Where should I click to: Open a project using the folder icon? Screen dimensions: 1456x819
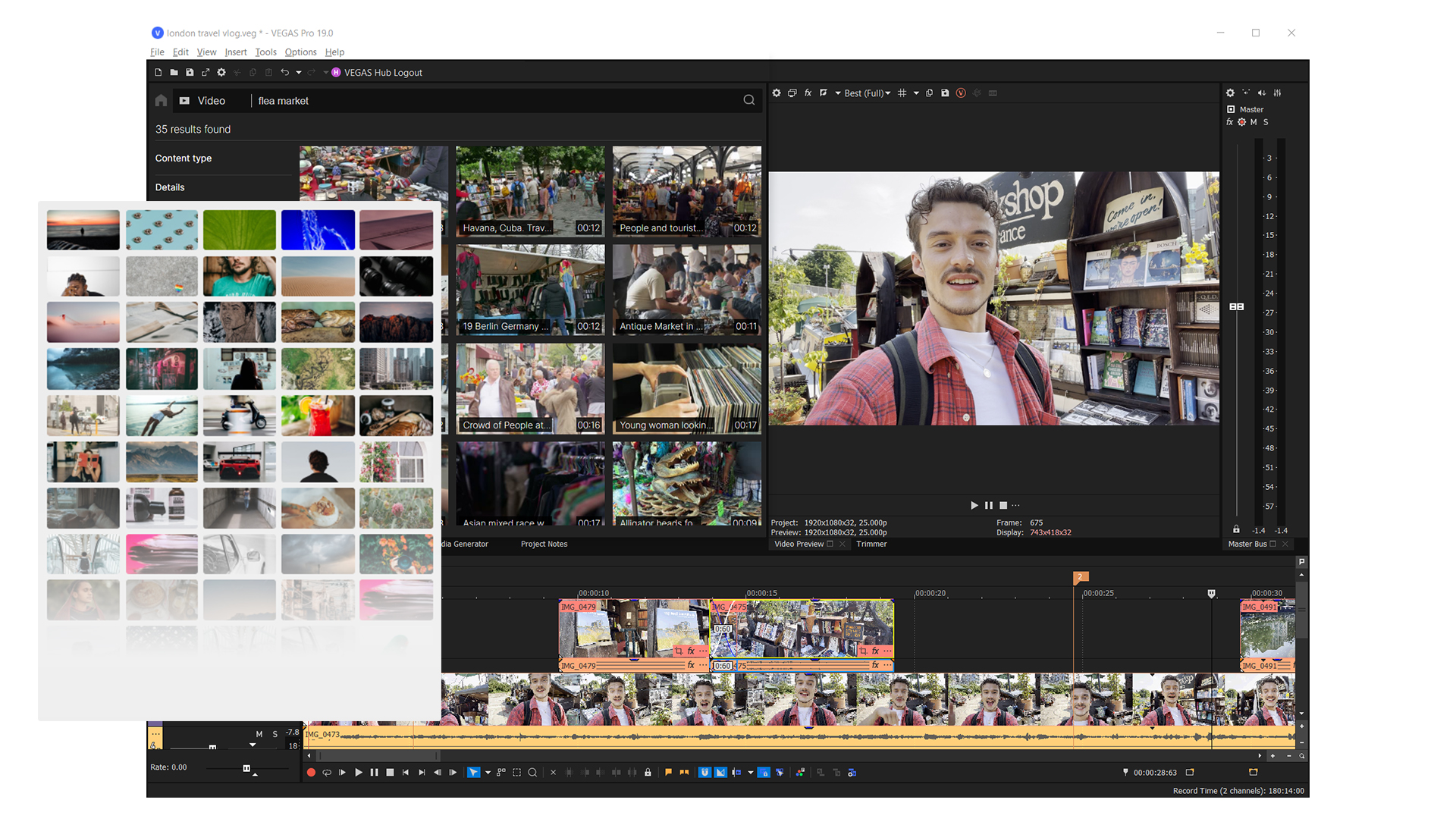coord(174,73)
